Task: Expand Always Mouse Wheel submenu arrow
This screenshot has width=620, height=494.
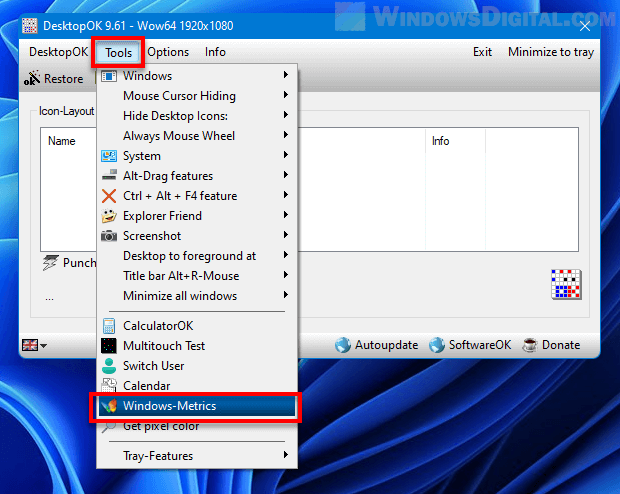Action: point(286,135)
